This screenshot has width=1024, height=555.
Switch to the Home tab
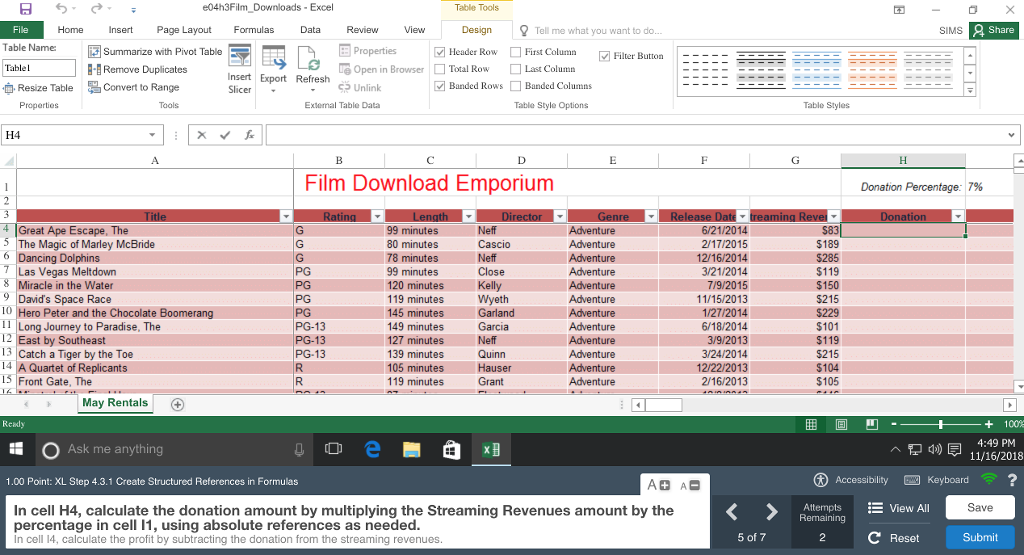point(71,30)
